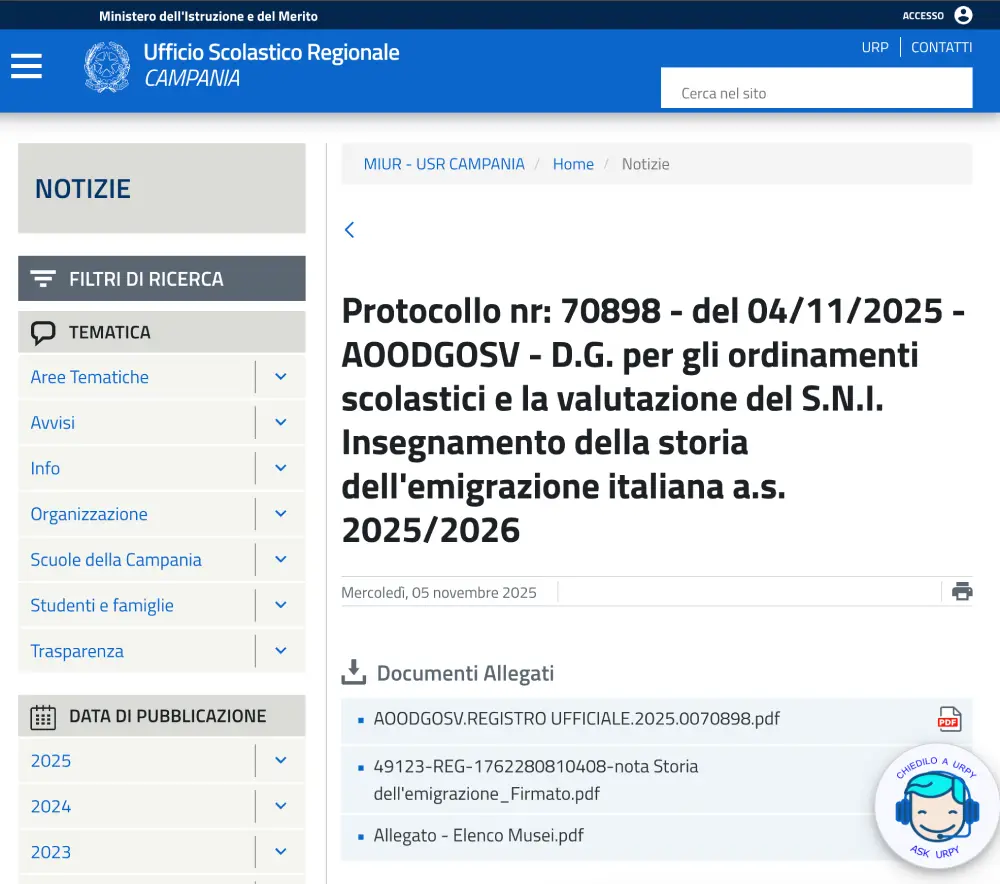1000x884 pixels.
Task: Expand the 2025 publication year filter
Action: (280, 761)
